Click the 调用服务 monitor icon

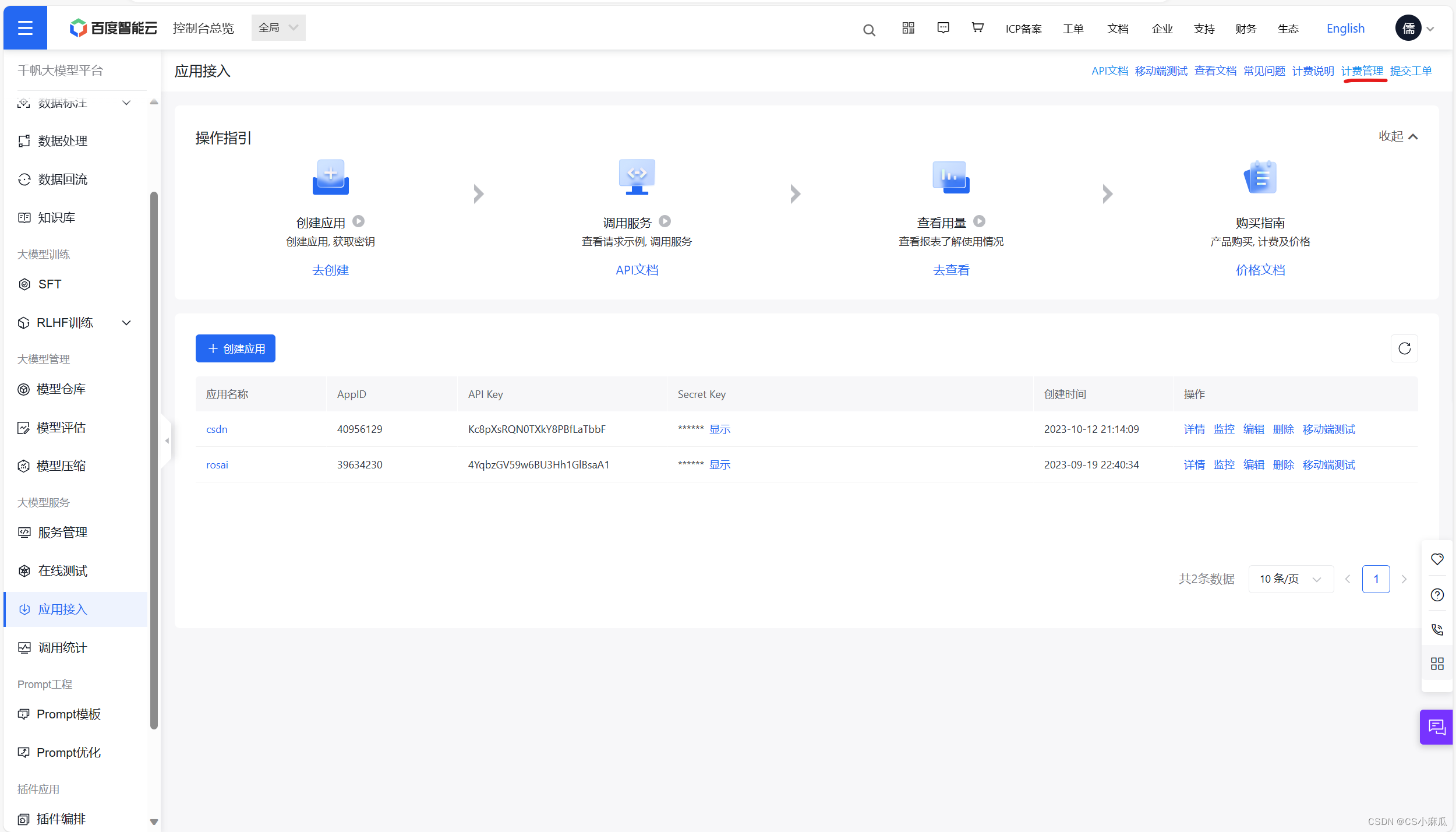(x=637, y=177)
